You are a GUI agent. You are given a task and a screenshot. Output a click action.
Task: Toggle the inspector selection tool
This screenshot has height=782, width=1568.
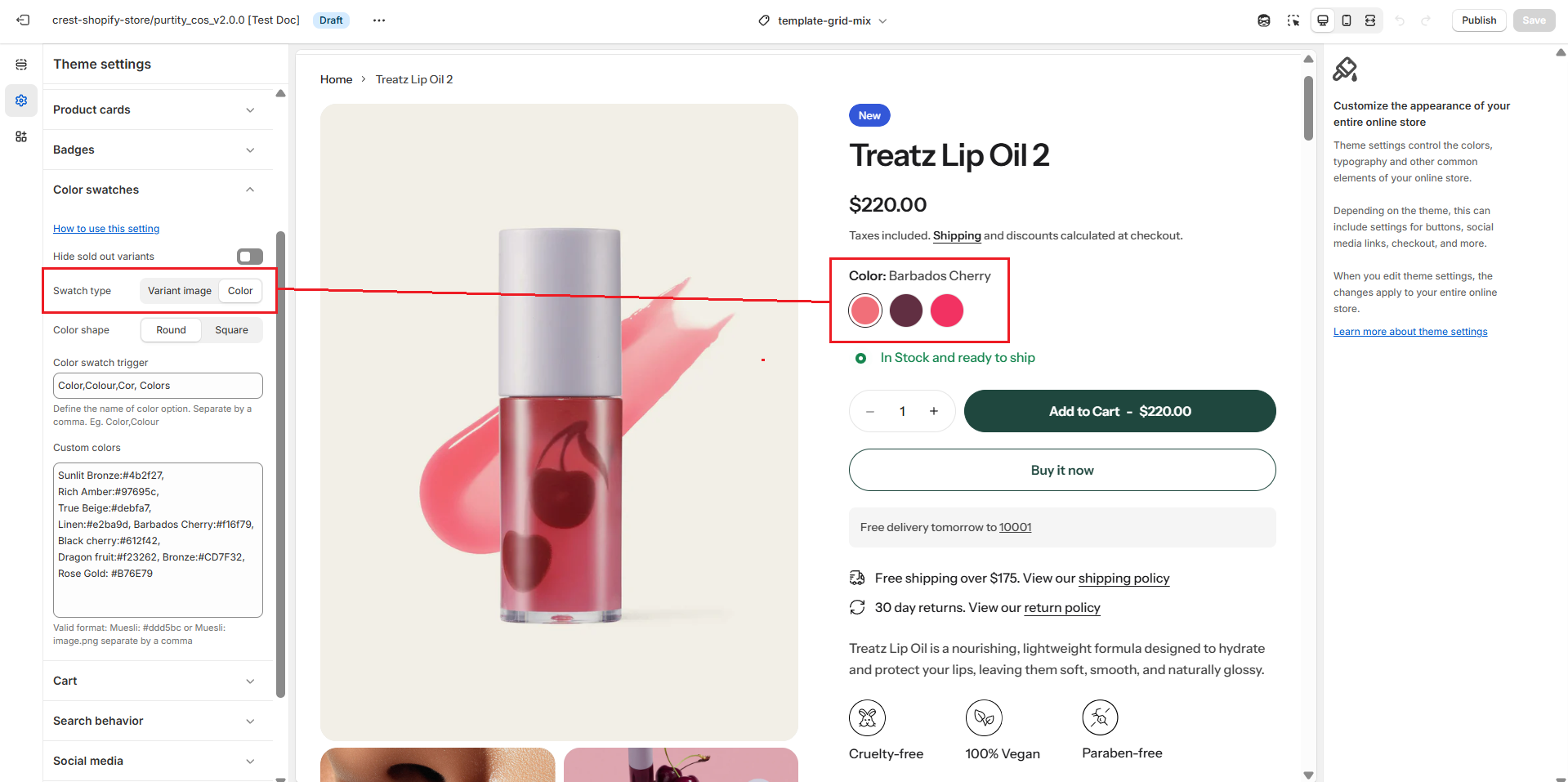[x=1293, y=20]
